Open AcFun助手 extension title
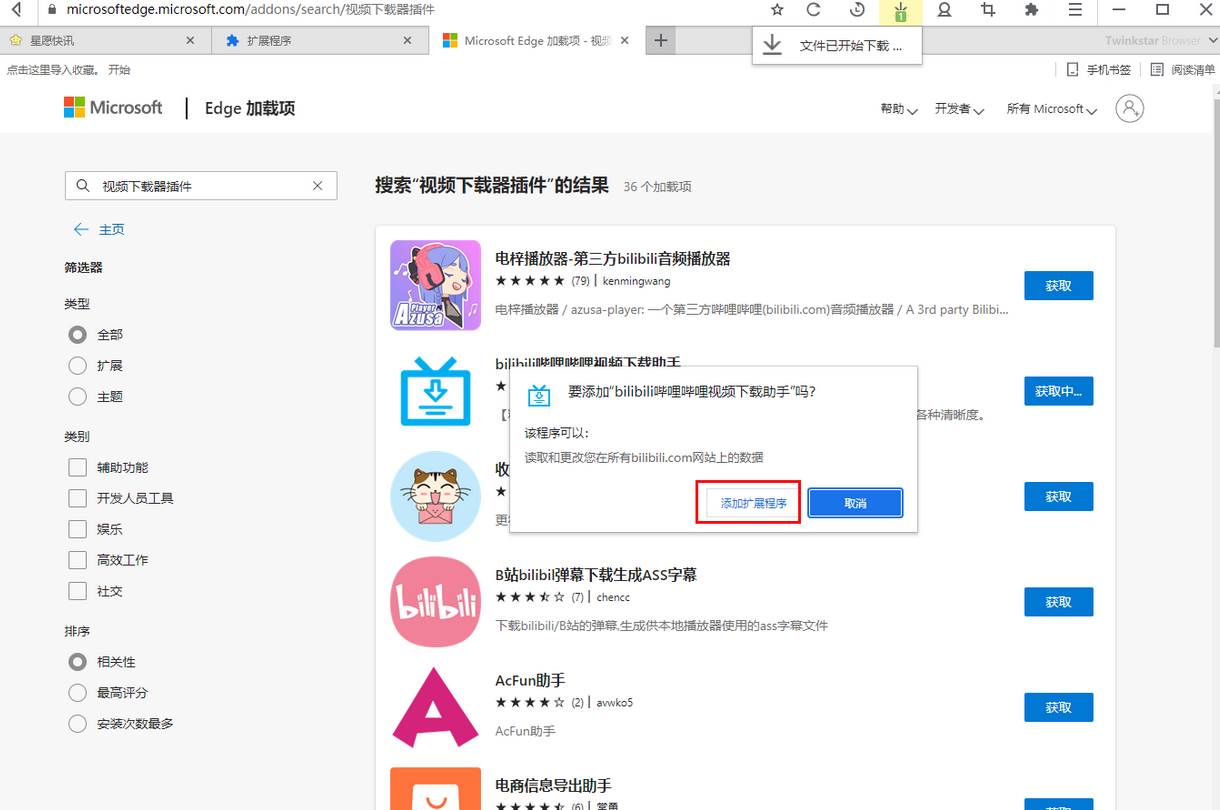 (x=530, y=681)
